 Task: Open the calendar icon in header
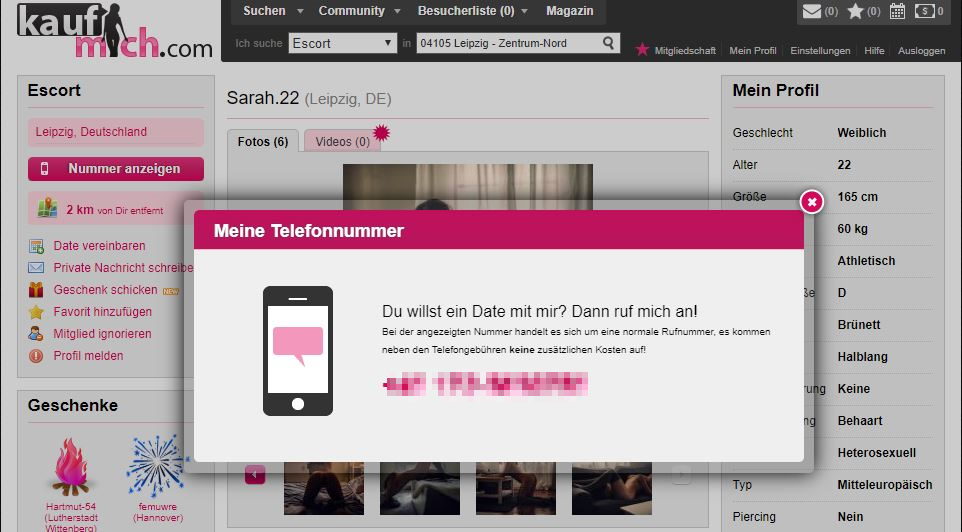click(897, 12)
